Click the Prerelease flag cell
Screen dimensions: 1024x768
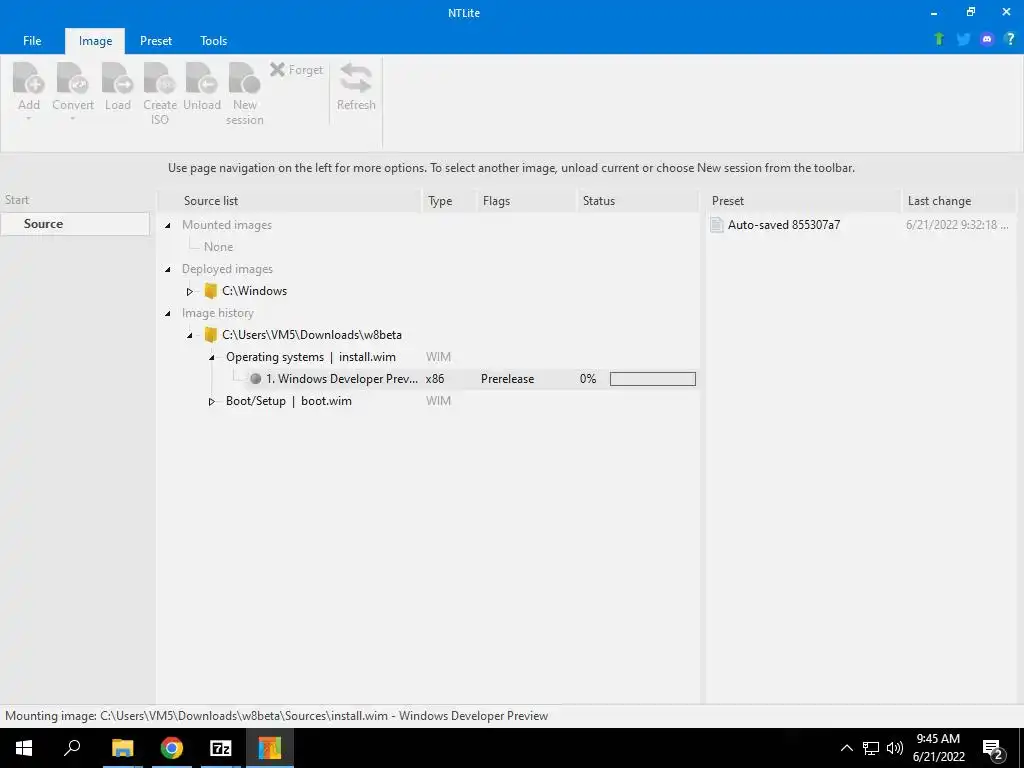coord(507,379)
